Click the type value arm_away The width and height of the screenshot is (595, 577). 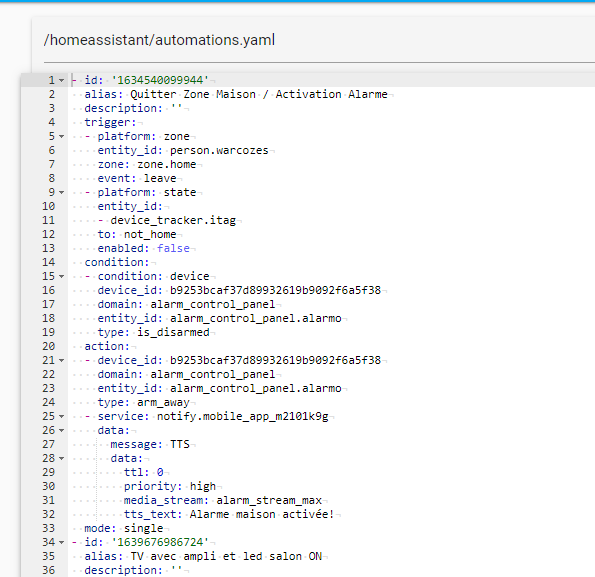(x=163, y=402)
